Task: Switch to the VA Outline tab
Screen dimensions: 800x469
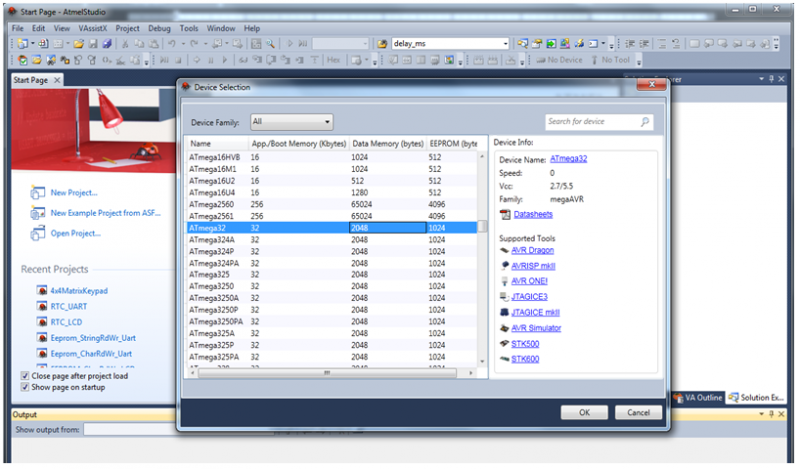Action: (698, 398)
